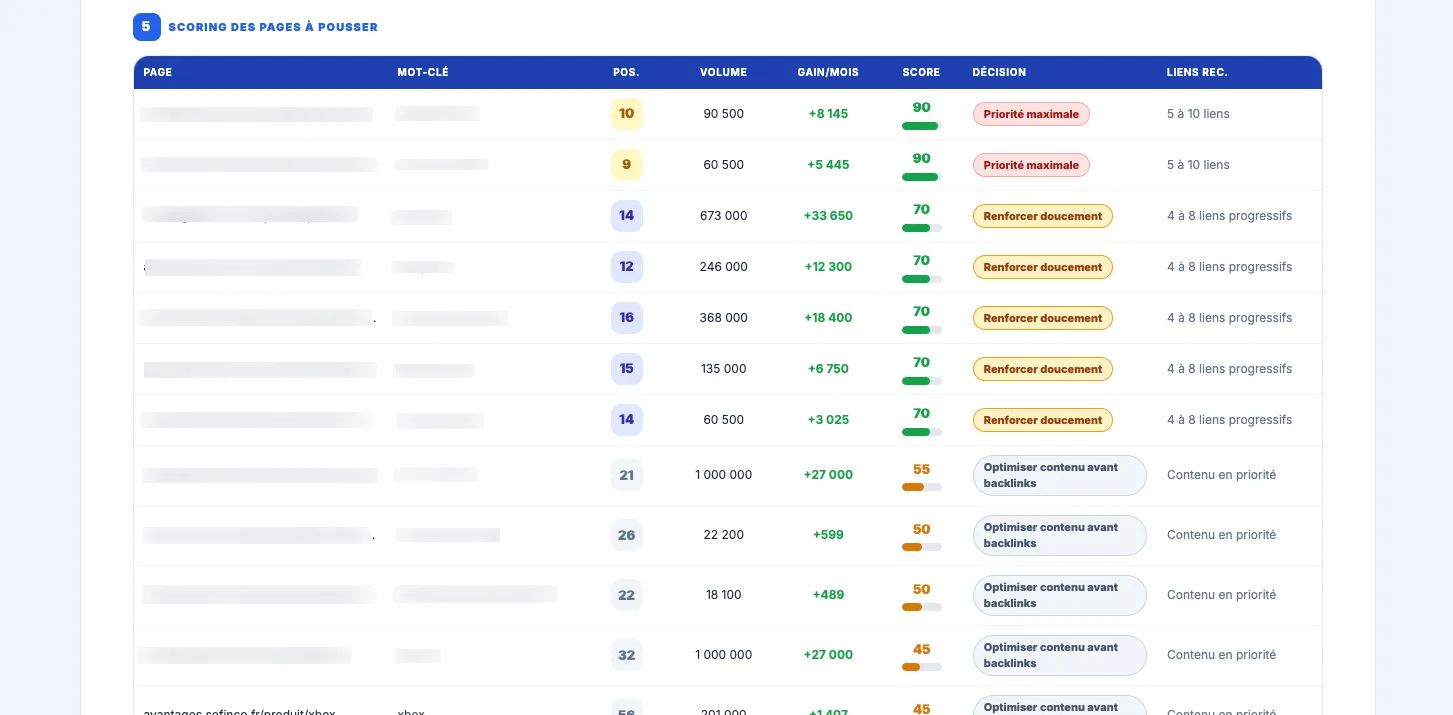
Task: Click 'Renforcer doucement' badge in the +6 750 row
Action: (x=1043, y=369)
